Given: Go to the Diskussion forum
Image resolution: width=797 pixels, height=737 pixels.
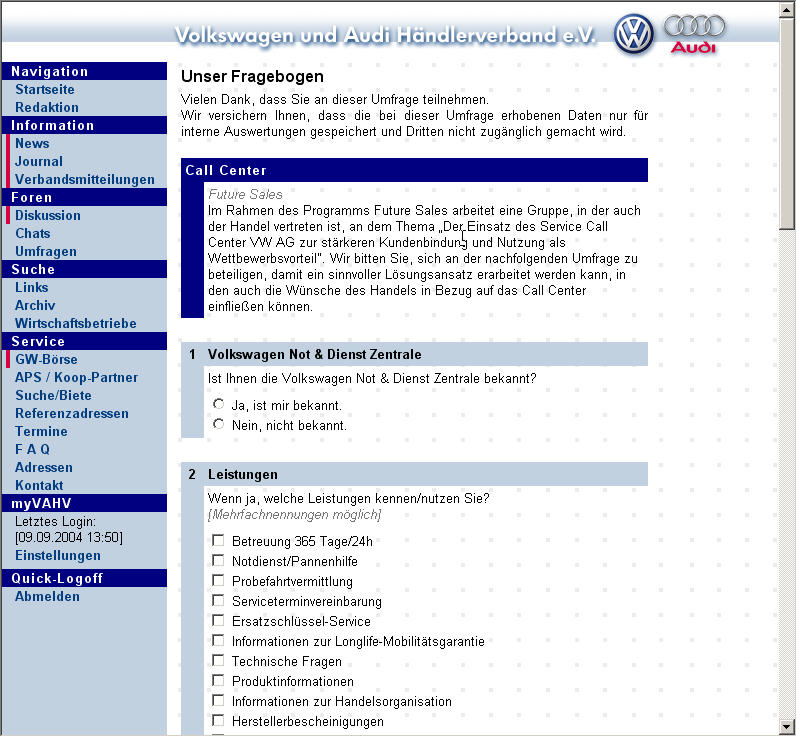Looking at the screenshot, I should tap(48, 216).
